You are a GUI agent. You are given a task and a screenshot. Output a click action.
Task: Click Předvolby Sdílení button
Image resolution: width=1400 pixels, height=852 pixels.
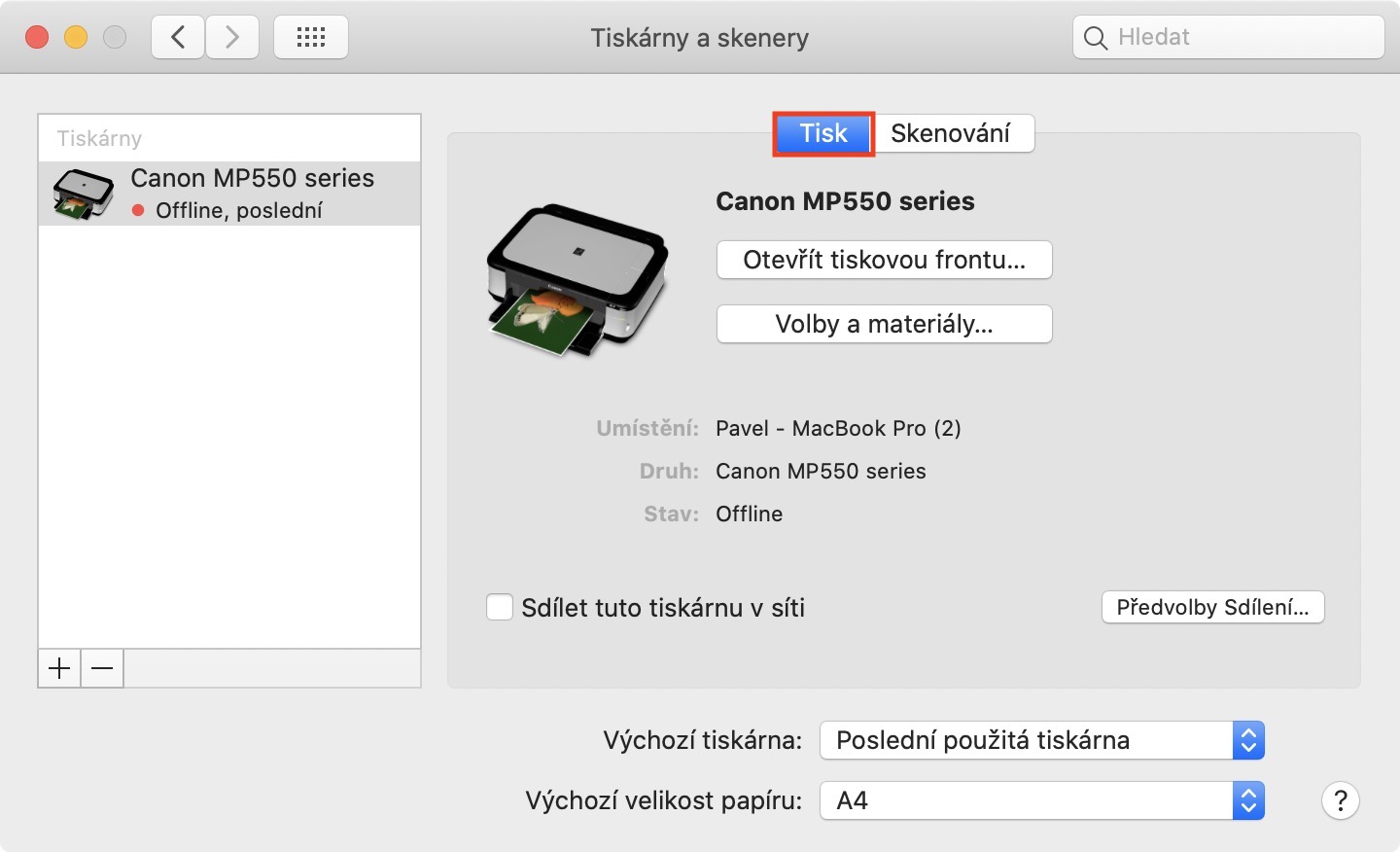pyautogui.click(x=1212, y=607)
